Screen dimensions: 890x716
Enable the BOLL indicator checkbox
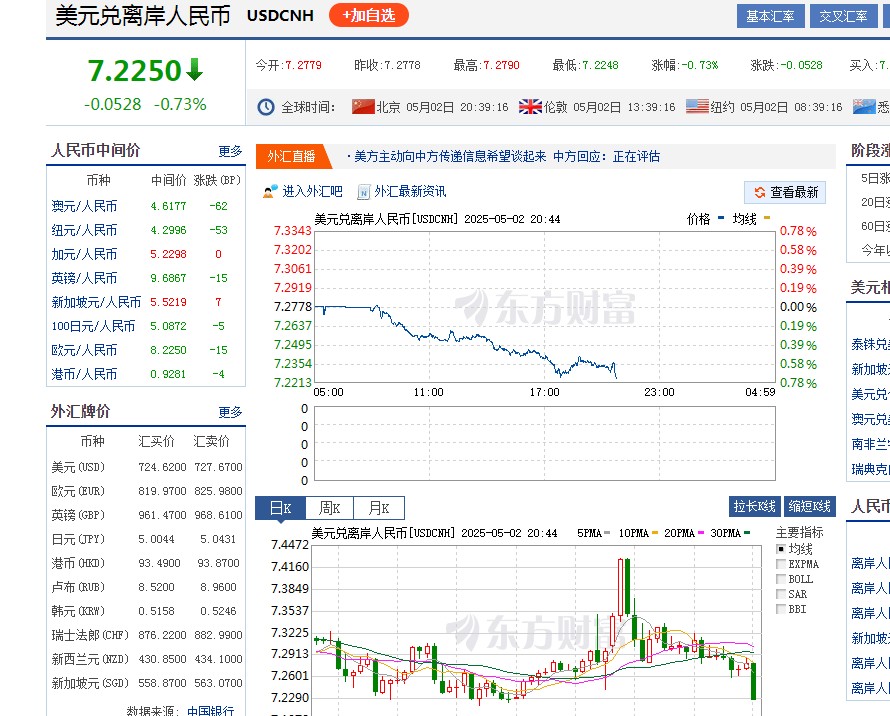click(781, 579)
